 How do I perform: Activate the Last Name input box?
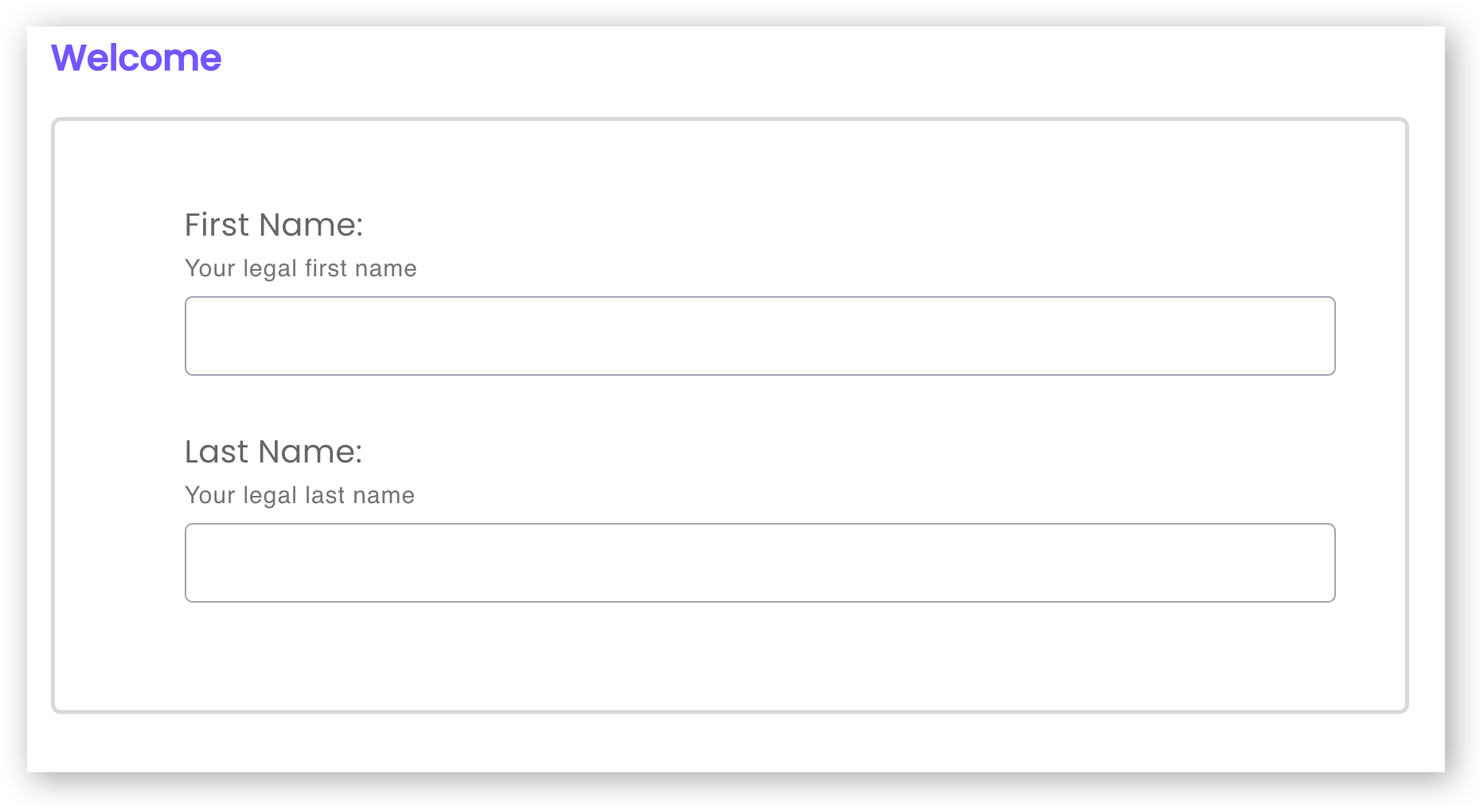760,563
